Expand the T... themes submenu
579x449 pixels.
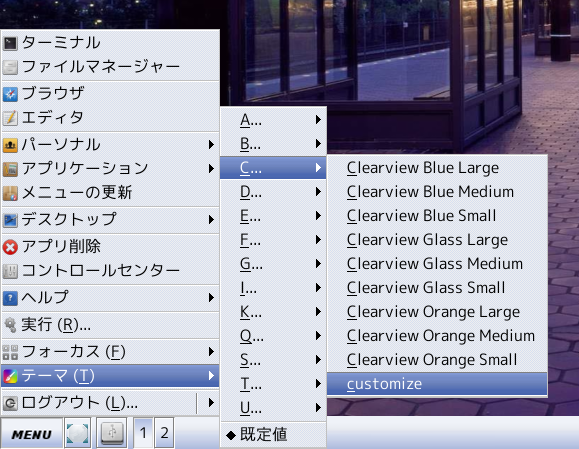tap(273, 384)
